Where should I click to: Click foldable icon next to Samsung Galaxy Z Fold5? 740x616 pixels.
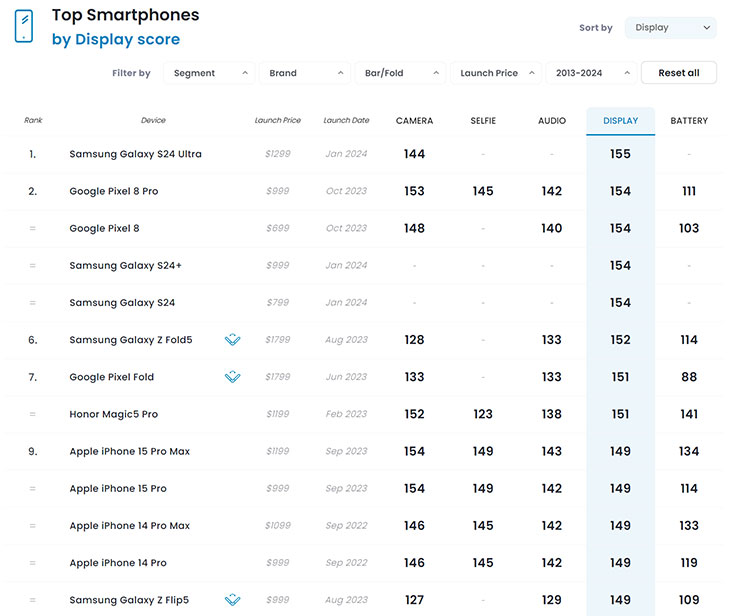[x=232, y=340]
